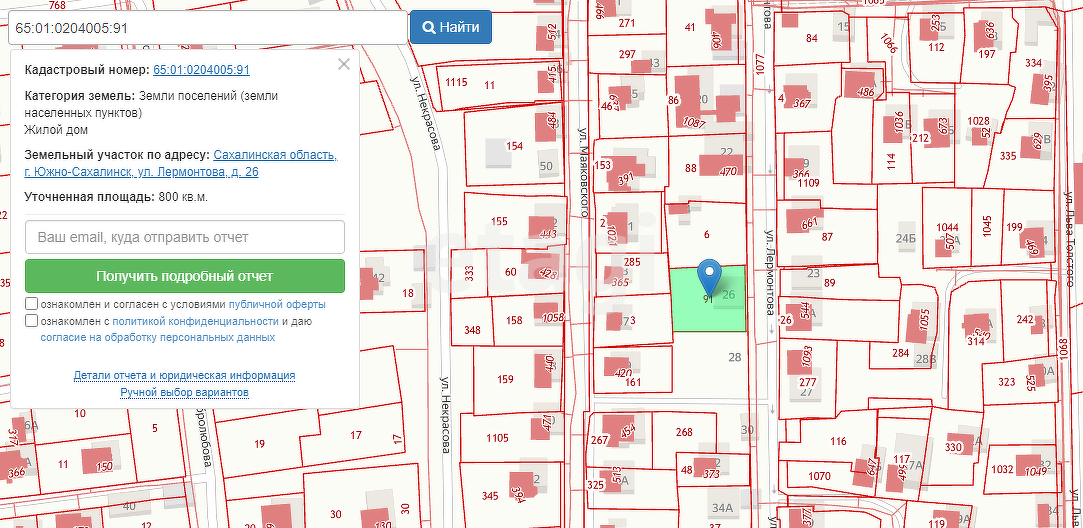1083x528 pixels.
Task: Open политикой конфиденциальности link
Action: (x=195, y=321)
